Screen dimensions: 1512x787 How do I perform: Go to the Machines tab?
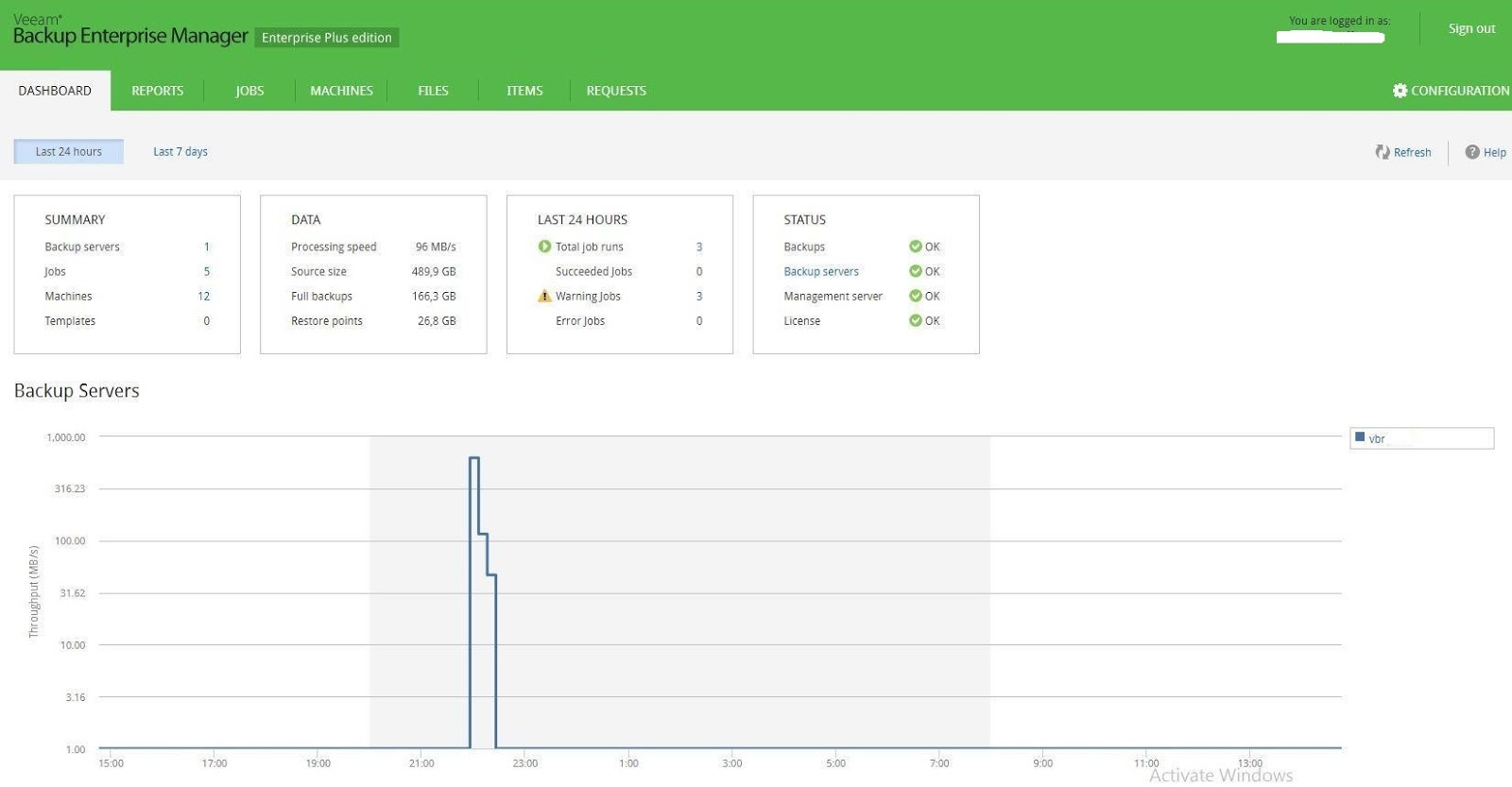coord(341,91)
